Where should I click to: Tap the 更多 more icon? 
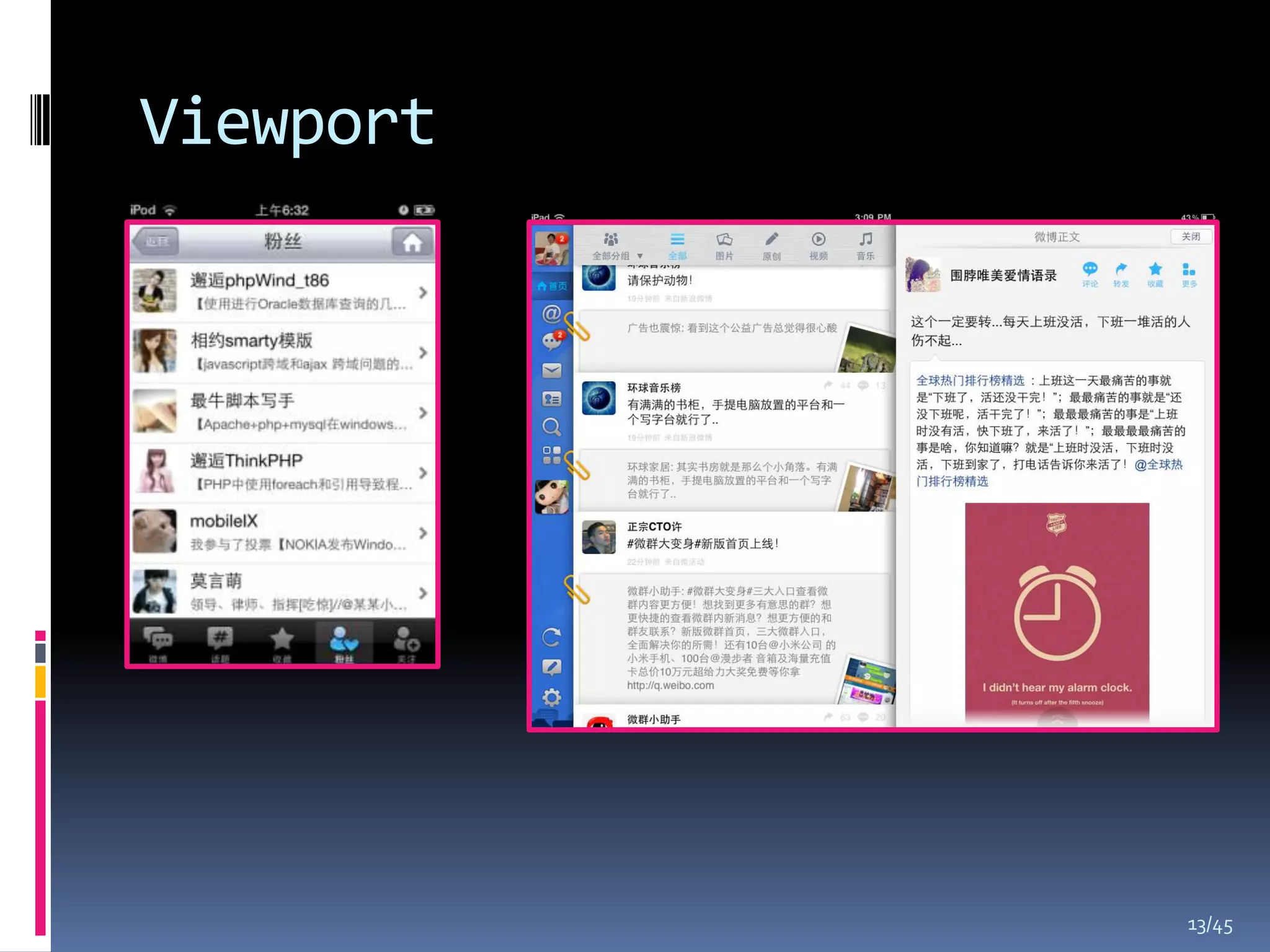point(1189,275)
